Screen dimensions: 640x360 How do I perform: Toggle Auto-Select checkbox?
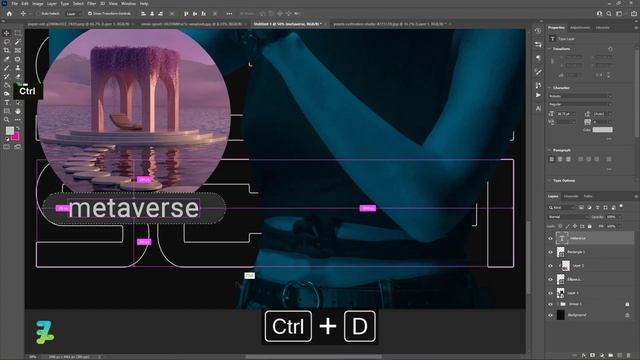point(38,13)
